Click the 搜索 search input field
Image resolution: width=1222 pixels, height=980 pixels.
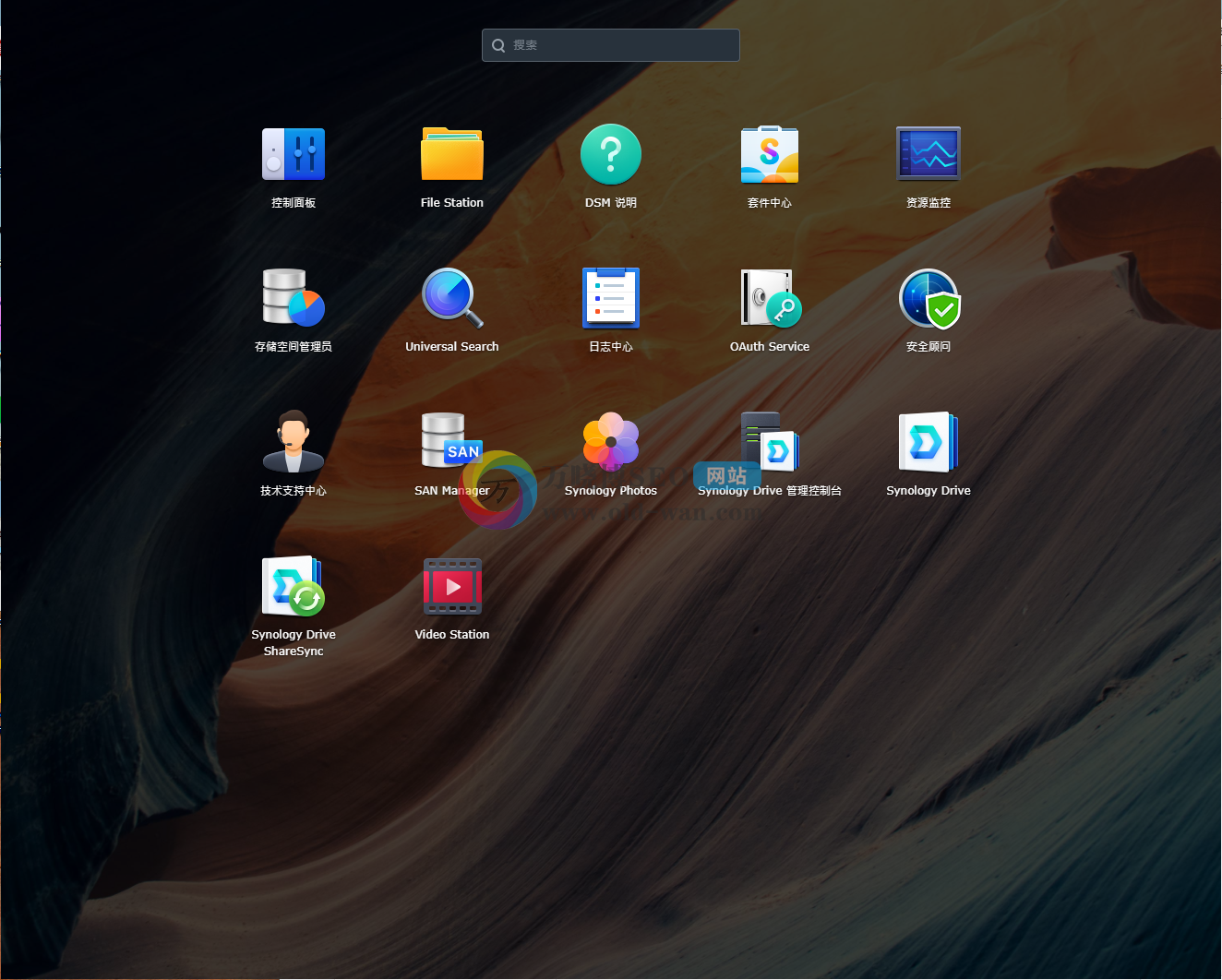(x=611, y=45)
